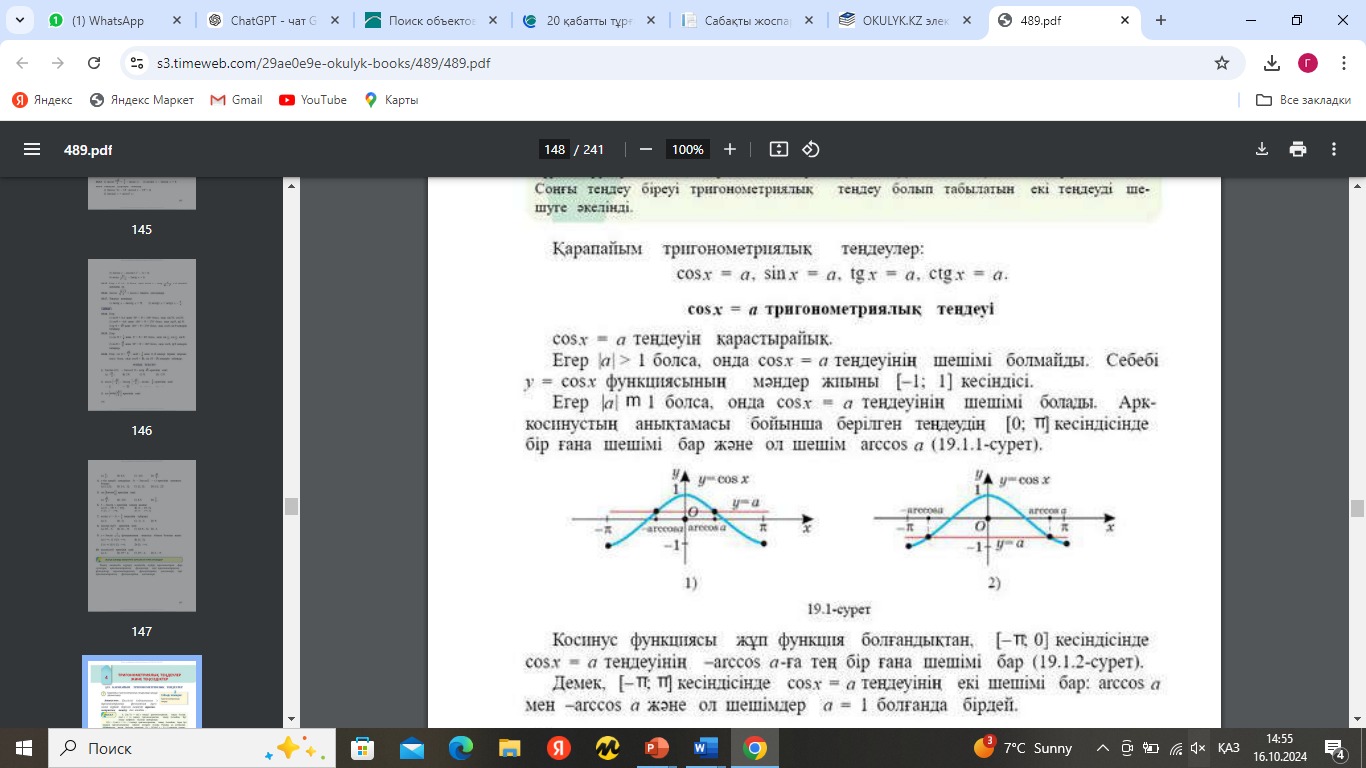Click the total pages 241 text
The image size is (1366, 768).
point(593,149)
